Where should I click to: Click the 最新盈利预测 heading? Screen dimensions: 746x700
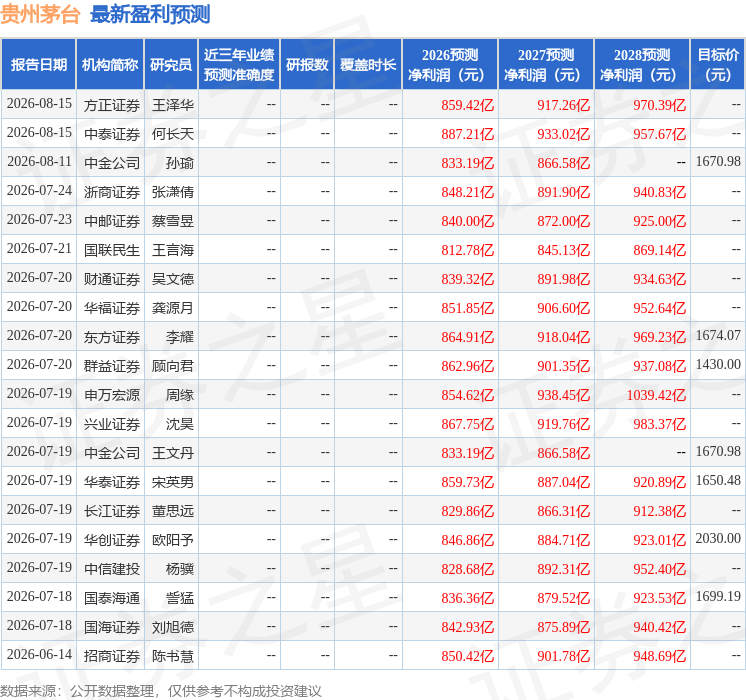click(150, 14)
